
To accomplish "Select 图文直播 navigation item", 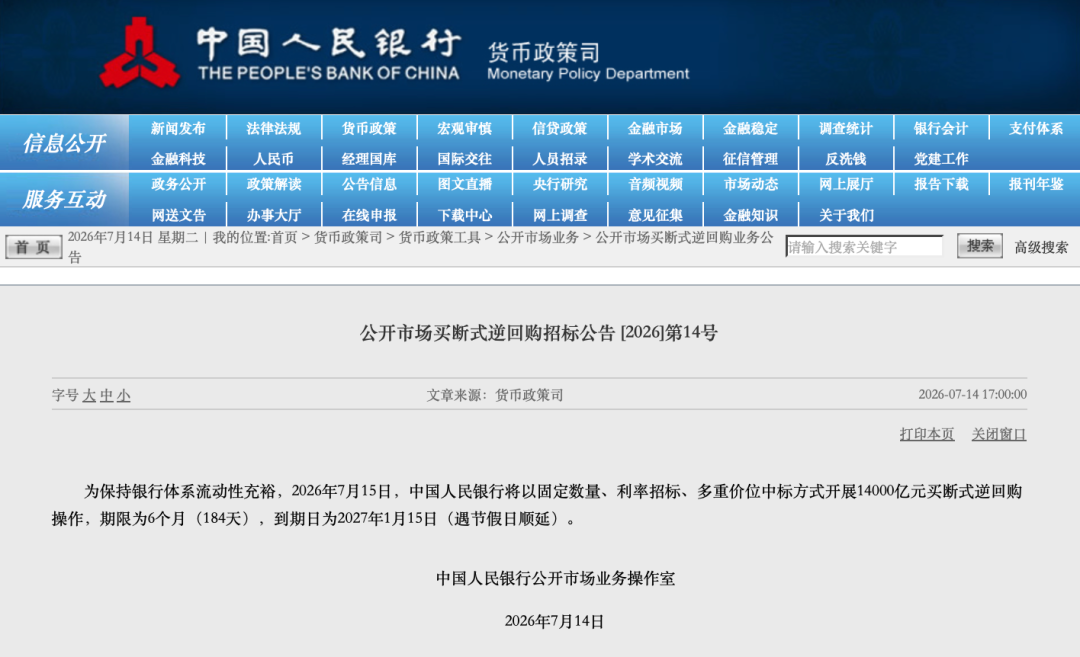I will [x=464, y=185].
